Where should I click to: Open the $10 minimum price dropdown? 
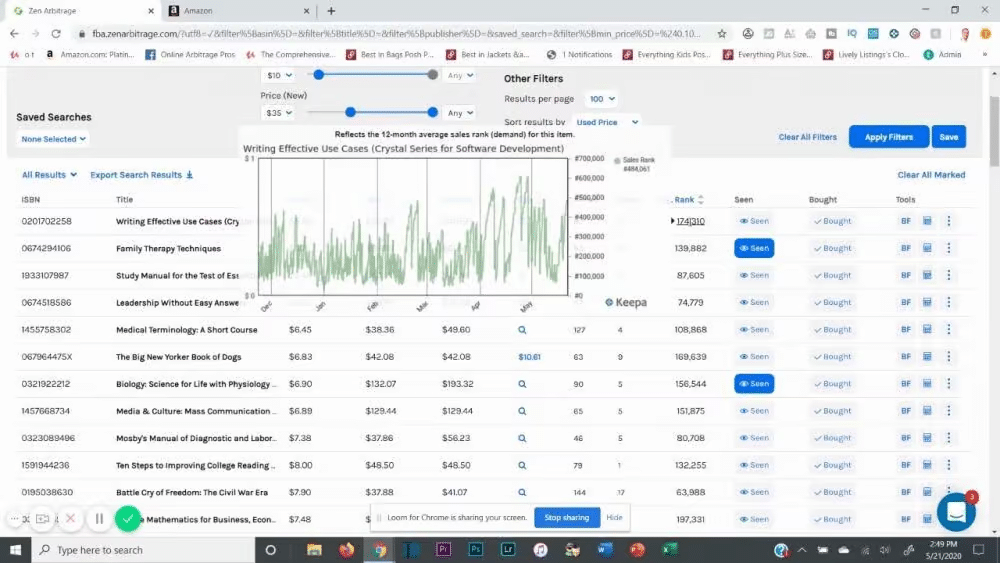[x=279, y=75]
